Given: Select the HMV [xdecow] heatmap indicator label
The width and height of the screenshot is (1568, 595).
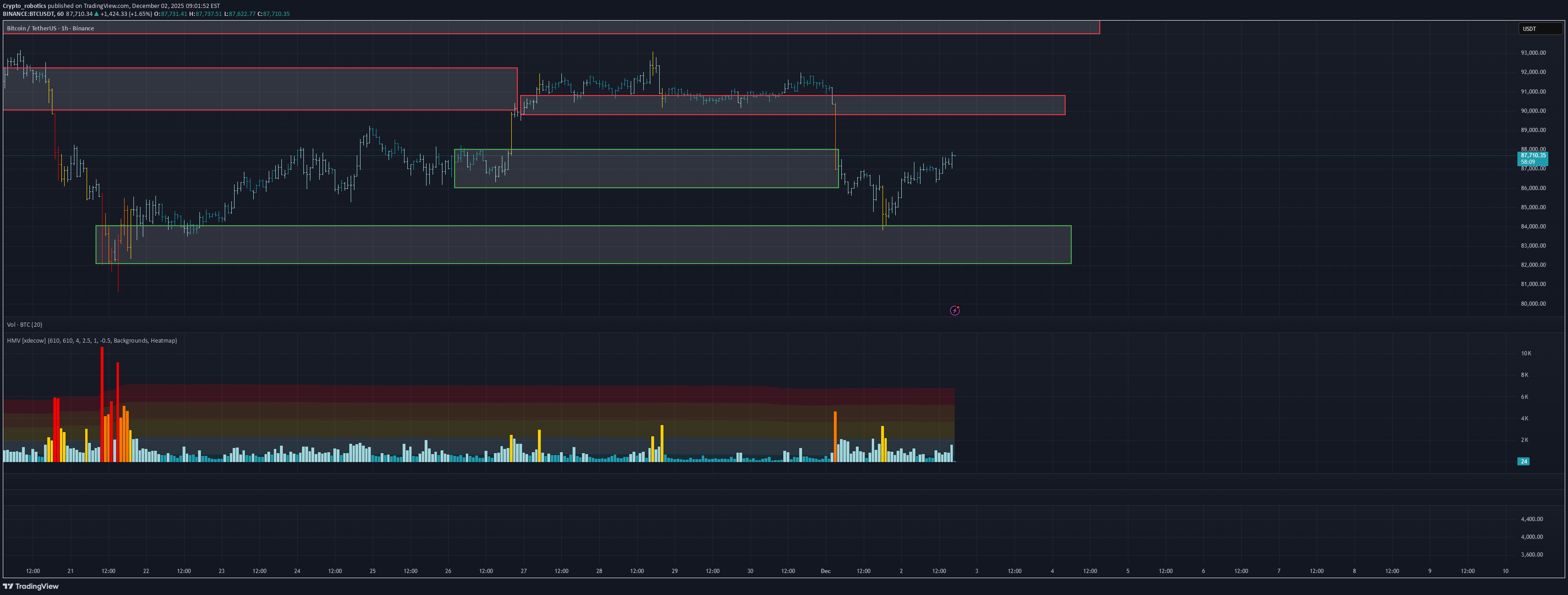Looking at the screenshot, I should click(91, 341).
